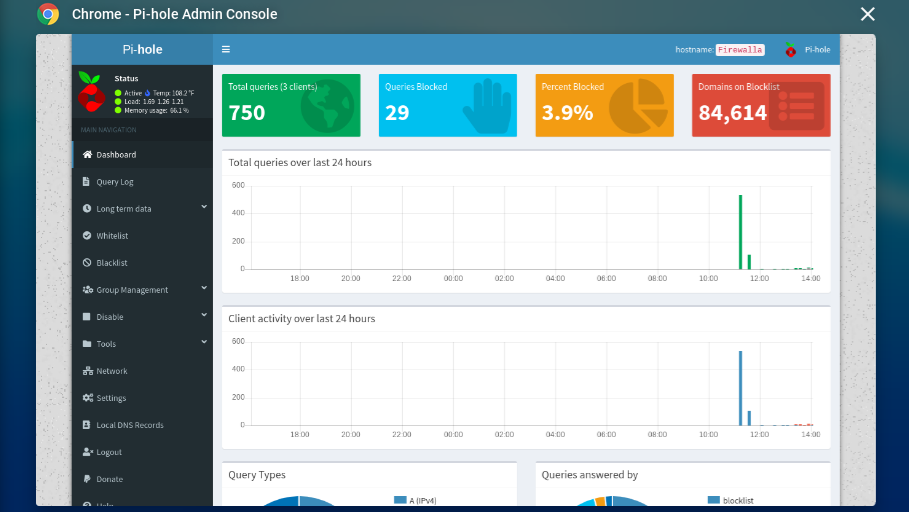The image size is (909, 512).
Task: Click the Query Log file icon
Action: (x=86, y=181)
